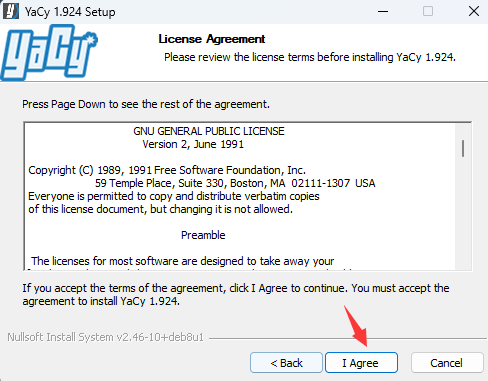Close the YaCy Setup window
Screen dimensions: 488x381
pyautogui.click(x=473, y=11)
